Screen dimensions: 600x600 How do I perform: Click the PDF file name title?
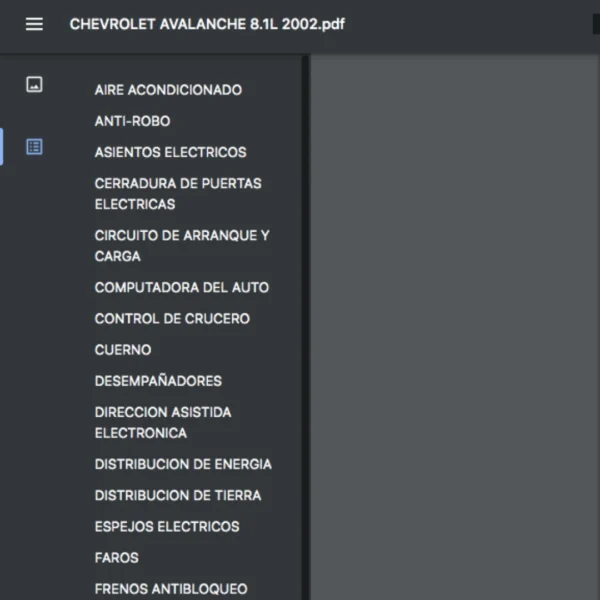[207, 24]
